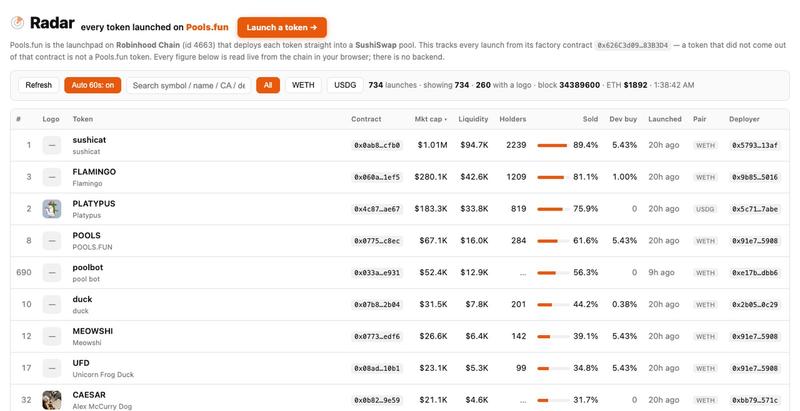The height and width of the screenshot is (411, 800).
Task: Click the Radar logo icon
Action: click(17, 22)
